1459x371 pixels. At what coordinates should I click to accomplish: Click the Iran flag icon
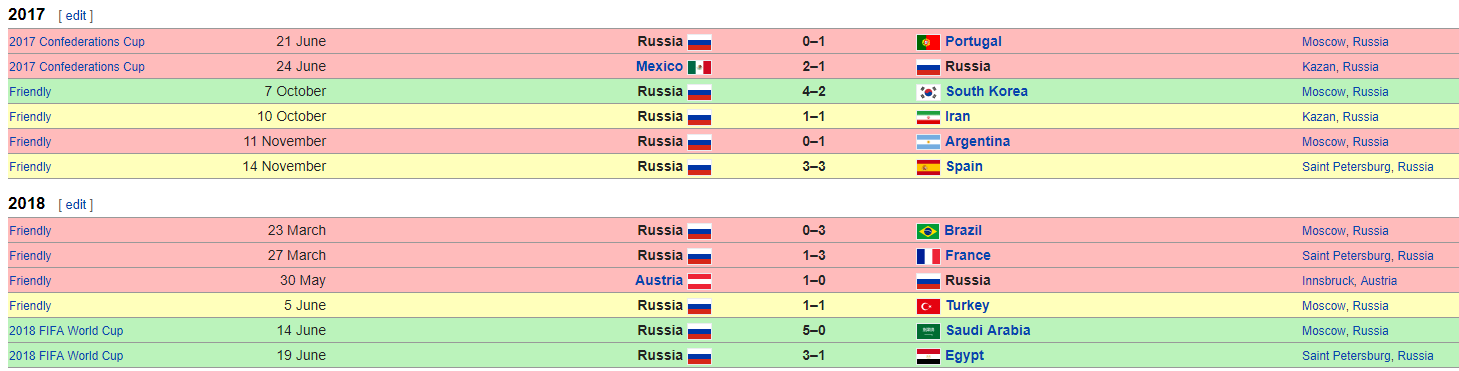click(928, 117)
